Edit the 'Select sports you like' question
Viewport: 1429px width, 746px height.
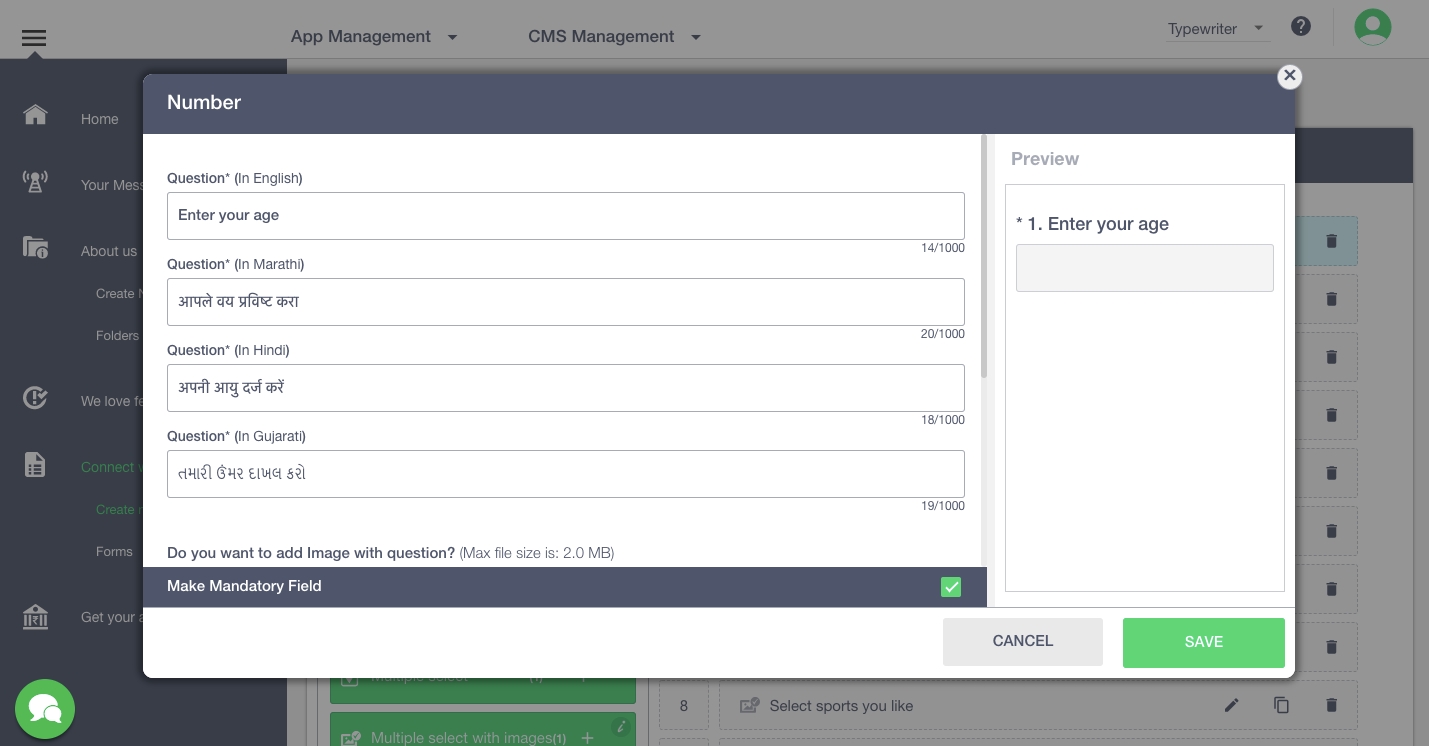coord(1231,706)
